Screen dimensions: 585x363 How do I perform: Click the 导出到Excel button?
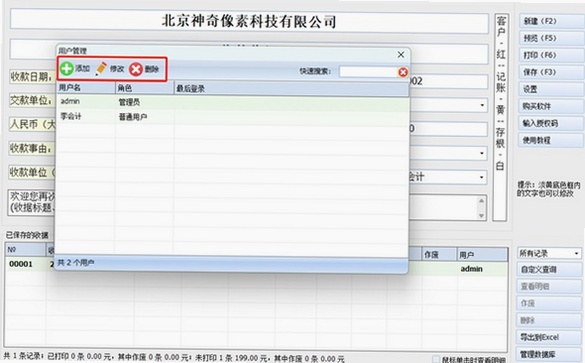pyautogui.click(x=550, y=337)
